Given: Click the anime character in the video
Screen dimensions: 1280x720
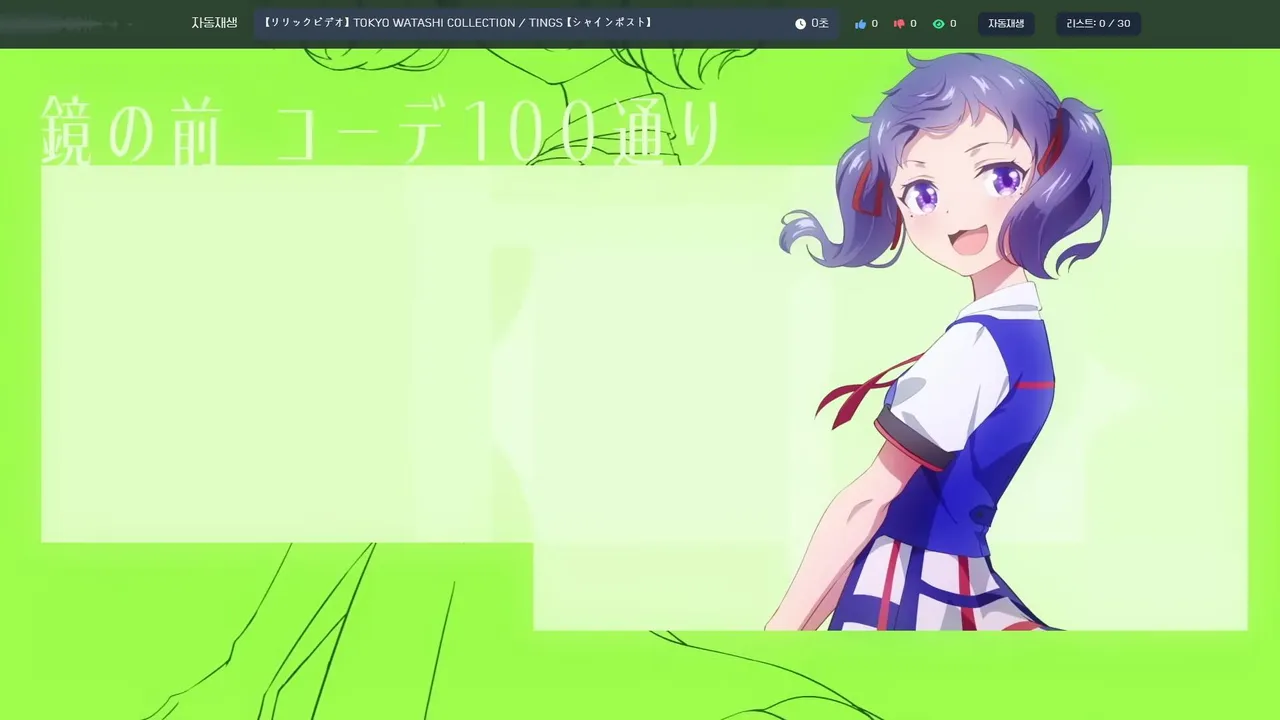Looking at the screenshot, I should click(945, 340).
